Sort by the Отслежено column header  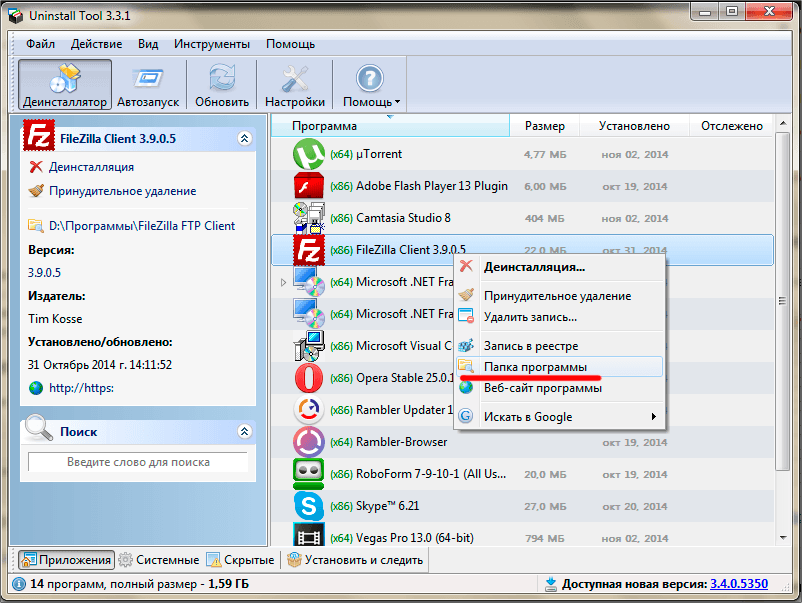coord(731,126)
